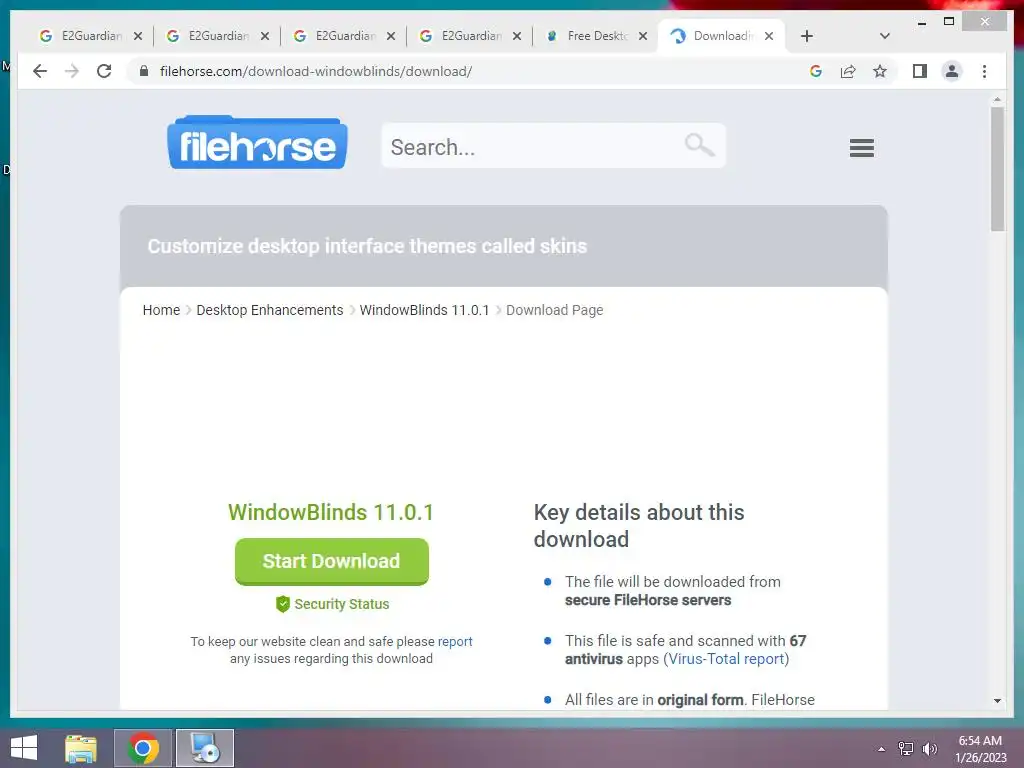Go back to the previous page
The image size is (1024, 768).
(x=40, y=71)
